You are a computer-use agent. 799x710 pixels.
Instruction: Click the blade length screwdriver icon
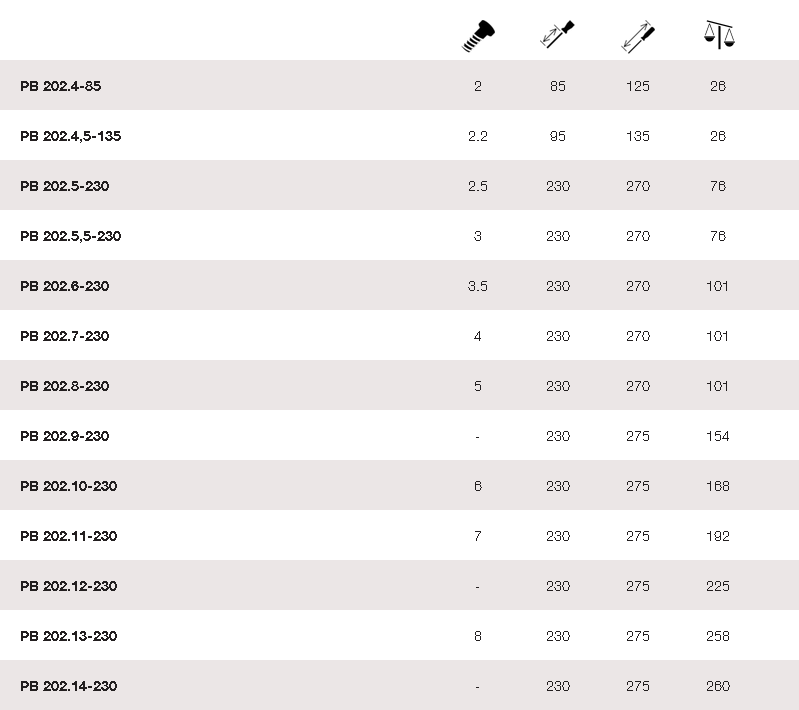pos(557,36)
